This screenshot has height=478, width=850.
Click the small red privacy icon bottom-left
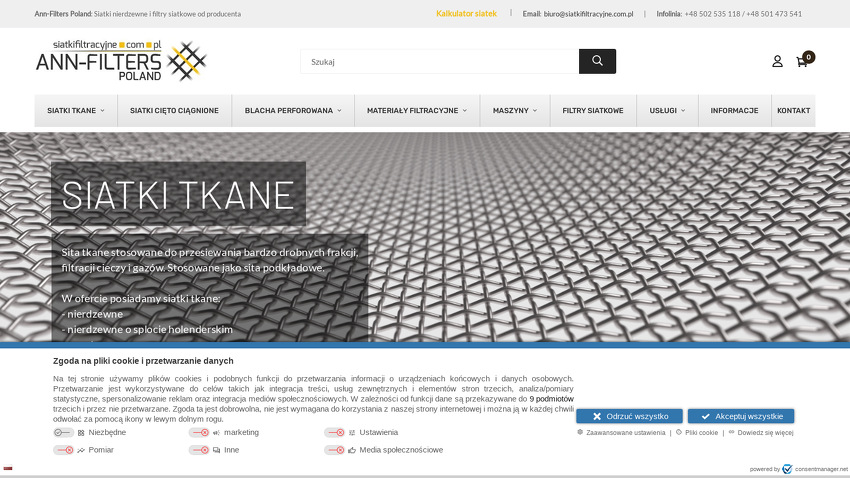click(x=8, y=468)
